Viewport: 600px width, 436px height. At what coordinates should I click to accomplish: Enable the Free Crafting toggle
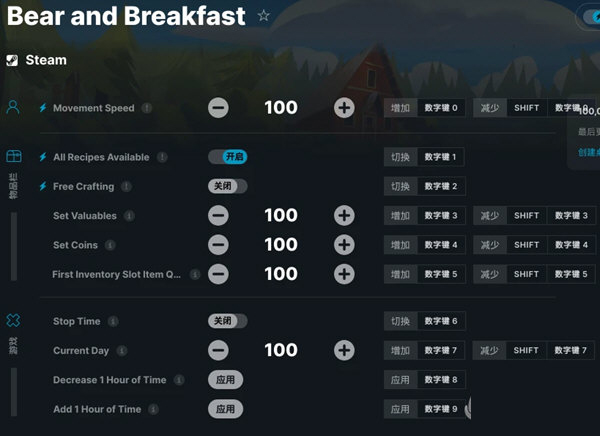click(227, 186)
